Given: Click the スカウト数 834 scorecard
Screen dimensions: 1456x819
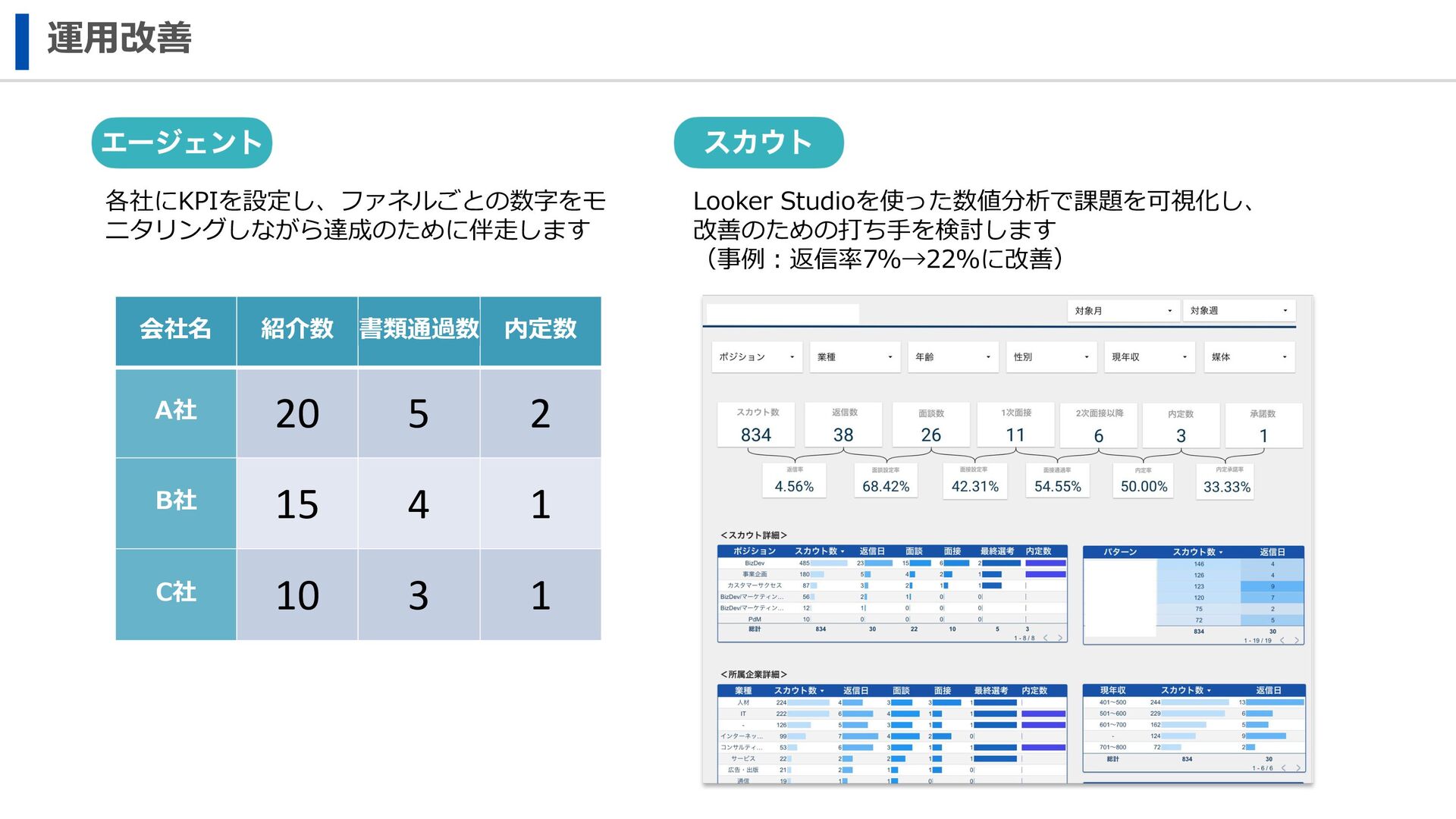Looking at the screenshot, I should coord(756,425).
